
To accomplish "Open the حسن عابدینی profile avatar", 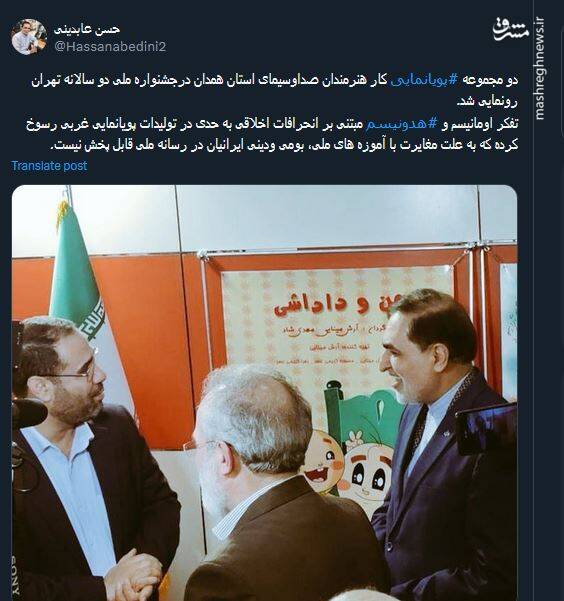I will (29, 37).
